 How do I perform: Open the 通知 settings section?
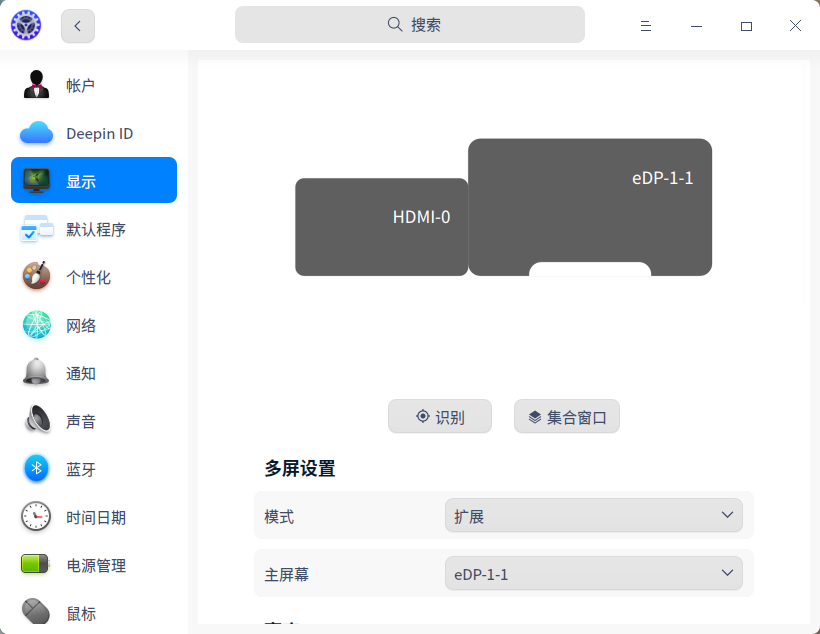tap(80, 373)
